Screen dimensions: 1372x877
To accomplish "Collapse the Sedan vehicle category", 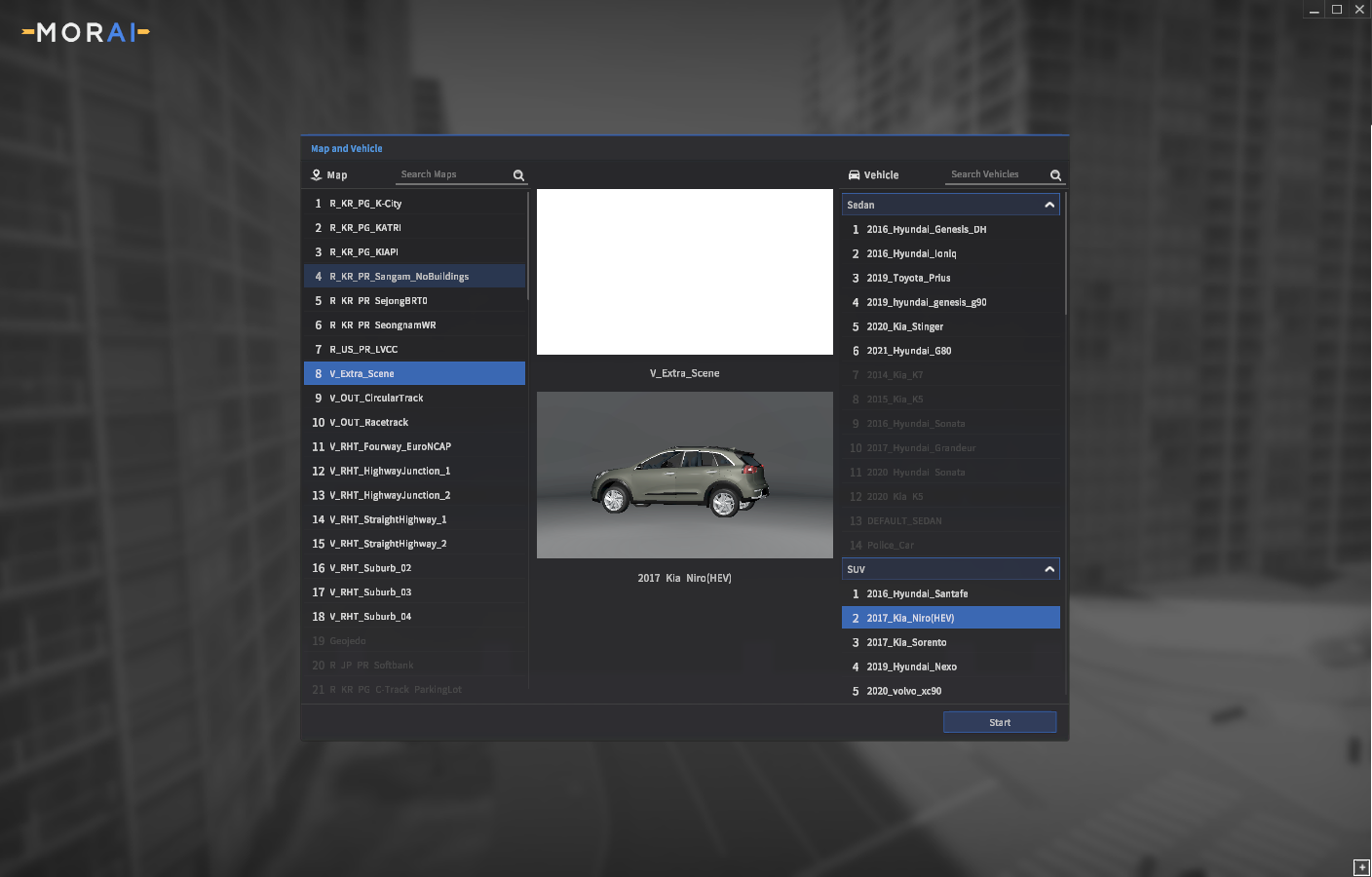I will click(1048, 205).
